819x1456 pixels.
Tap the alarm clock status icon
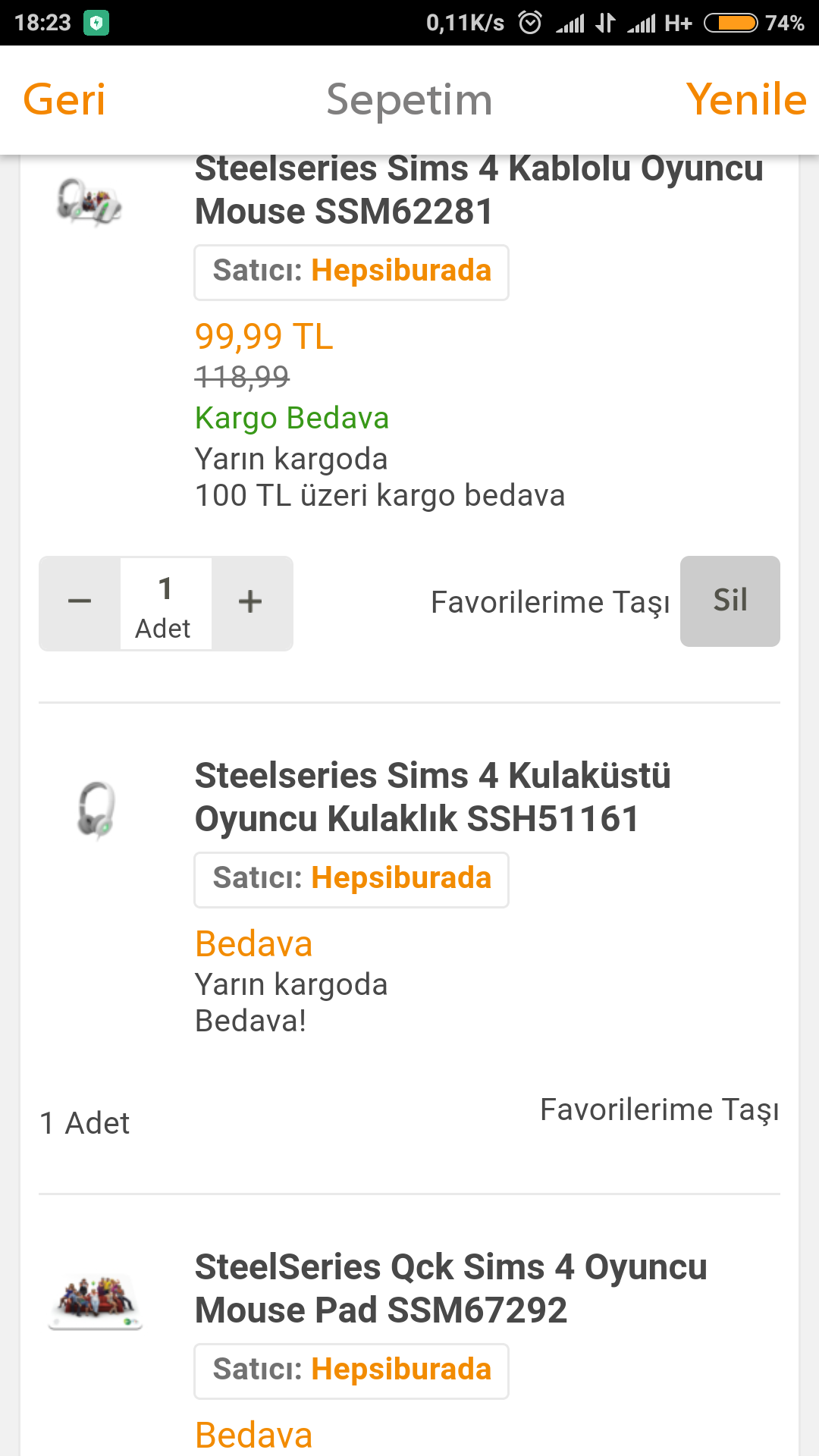click(530, 23)
